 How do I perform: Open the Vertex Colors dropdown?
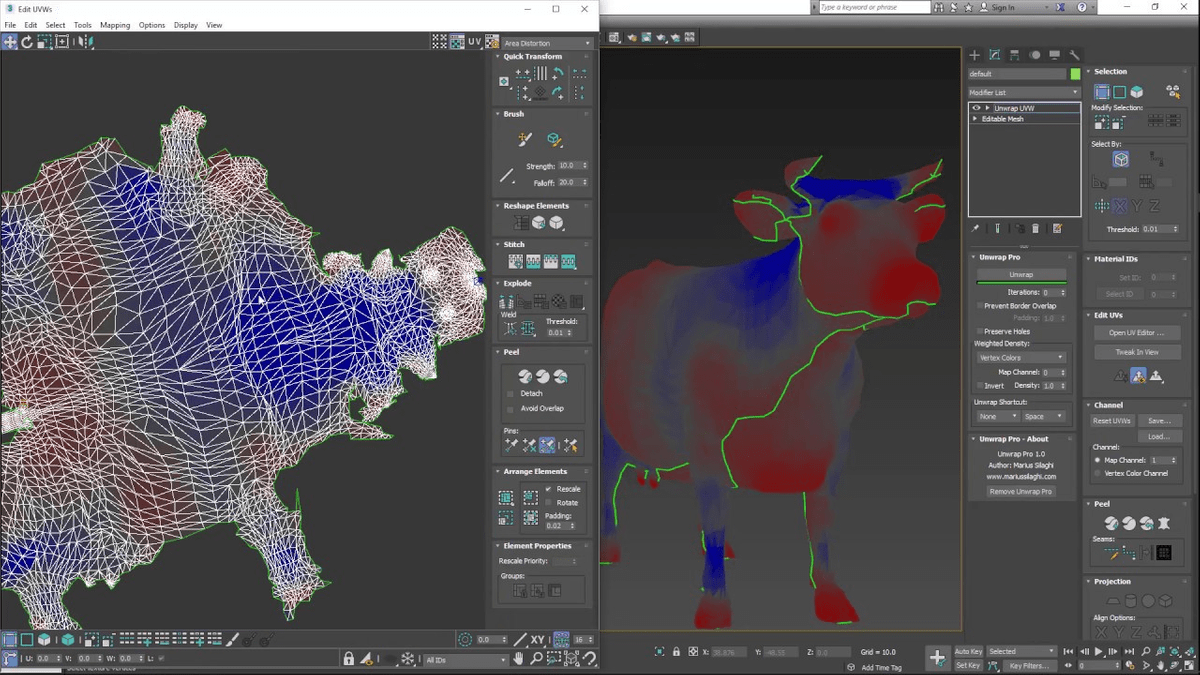1021,357
